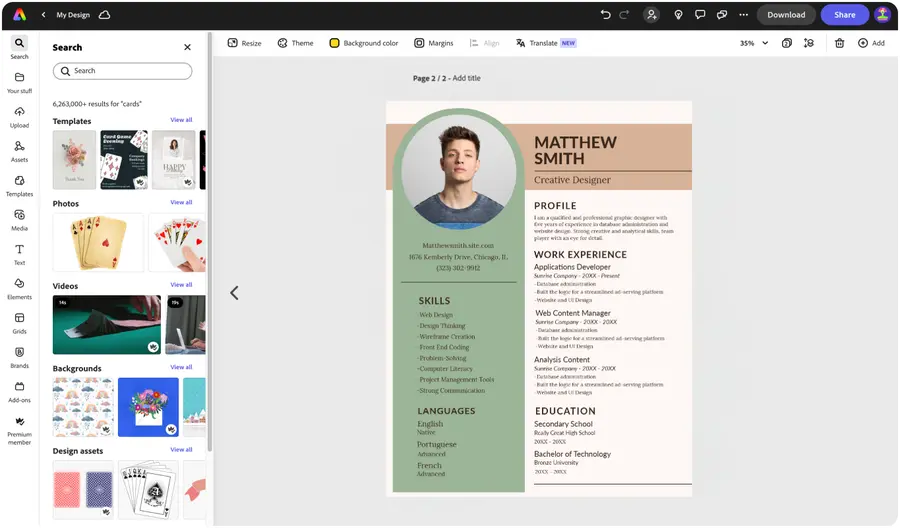Open the Brands section
Screen dimensions: 900x528
click(19, 358)
